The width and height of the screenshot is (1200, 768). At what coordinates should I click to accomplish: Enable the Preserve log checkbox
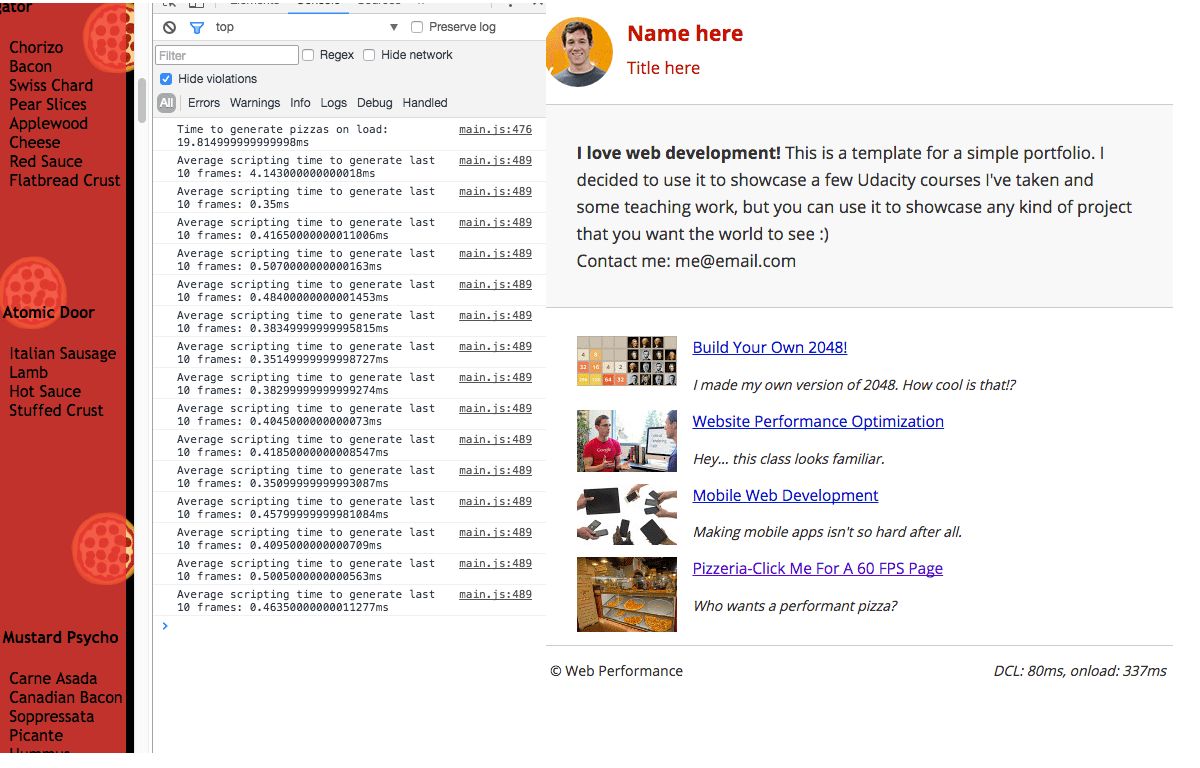coord(417,27)
